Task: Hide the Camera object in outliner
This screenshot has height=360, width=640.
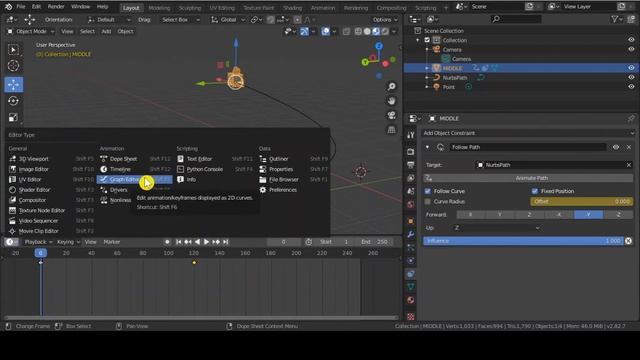Action: click(x=631, y=49)
